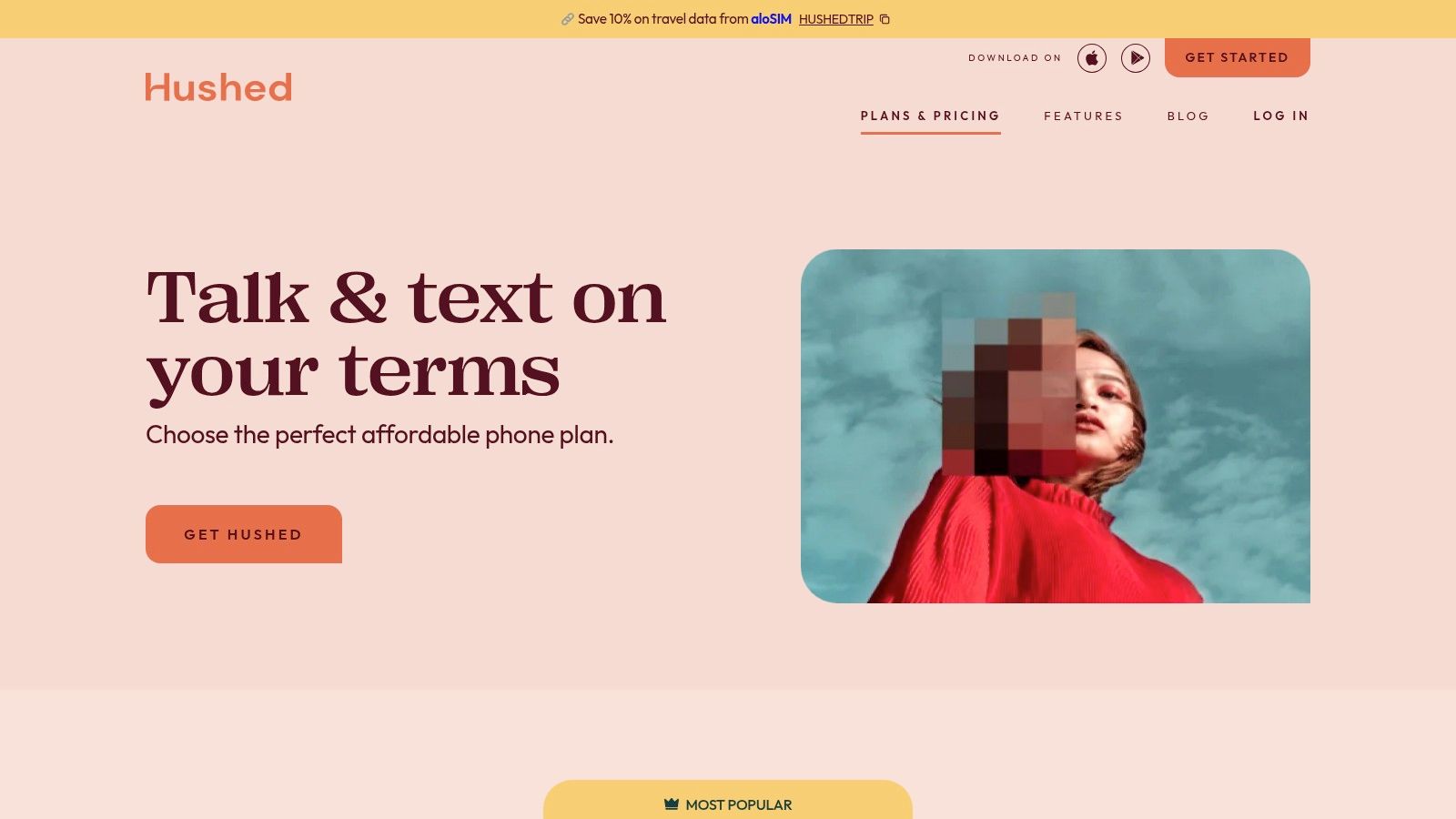Open the Apple App Store download icon
Viewport: 1456px width, 819px height.
pos(1092,58)
